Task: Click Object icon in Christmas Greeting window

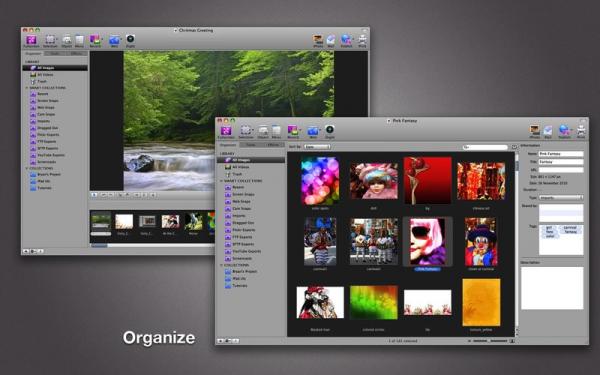Action: tap(67, 39)
